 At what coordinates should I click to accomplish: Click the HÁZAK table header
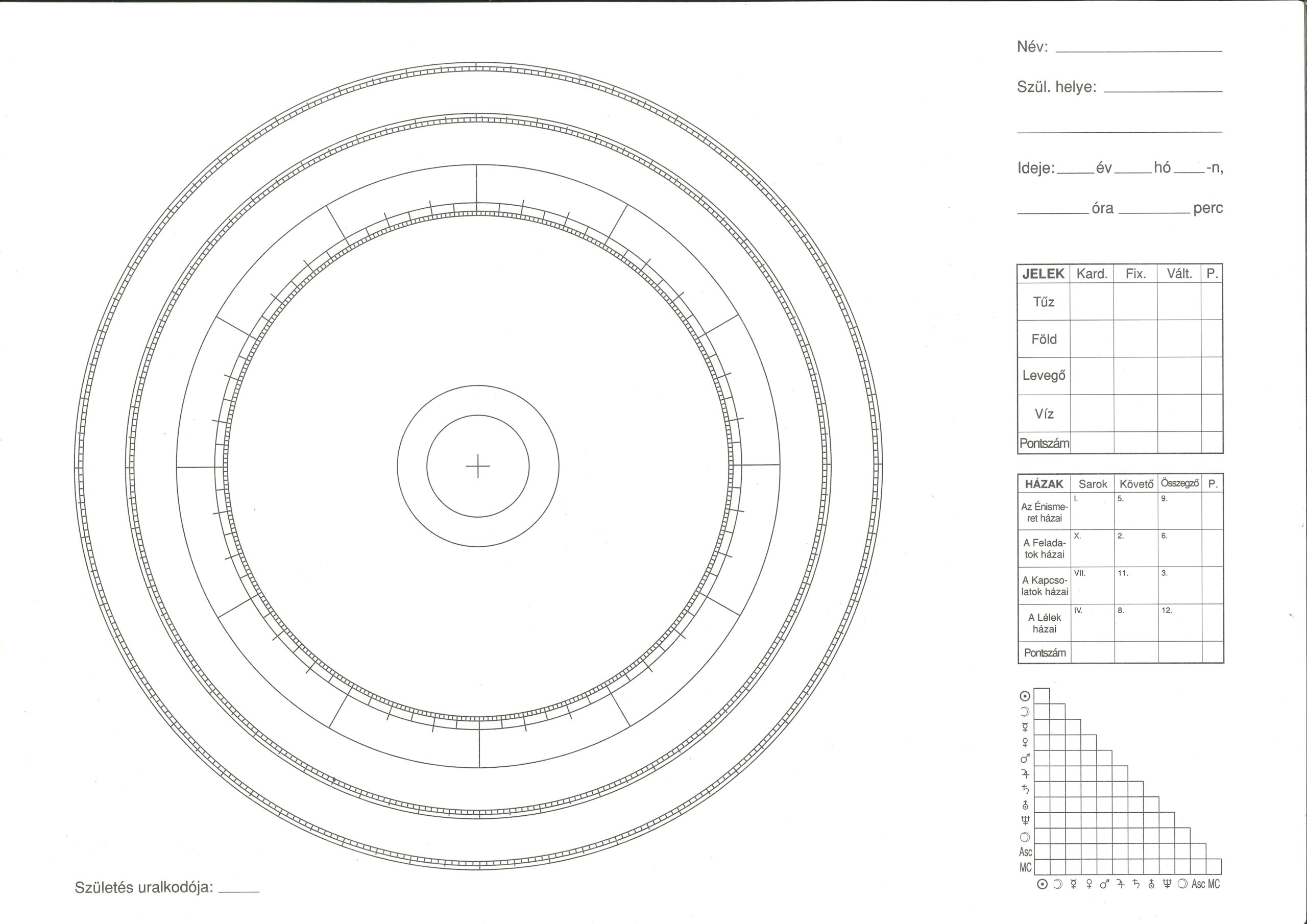(x=1044, y=484)
